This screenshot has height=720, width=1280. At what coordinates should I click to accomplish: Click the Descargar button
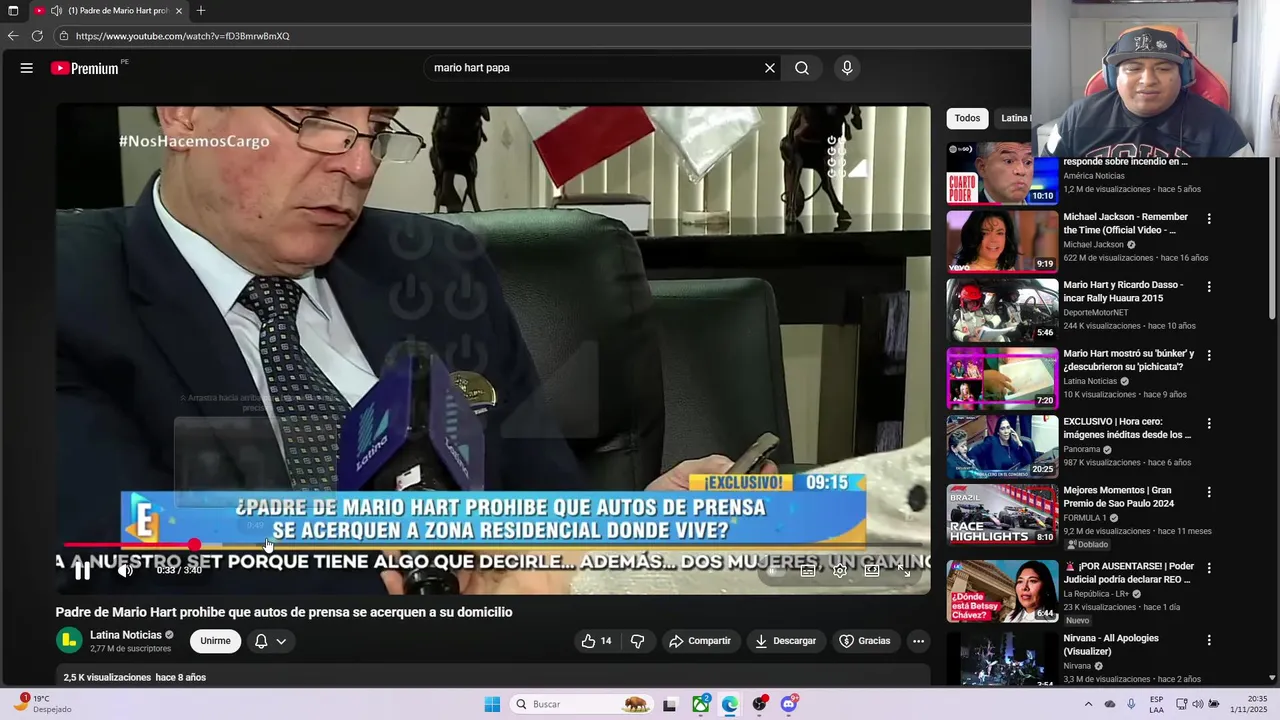click(x=786, y=641)
